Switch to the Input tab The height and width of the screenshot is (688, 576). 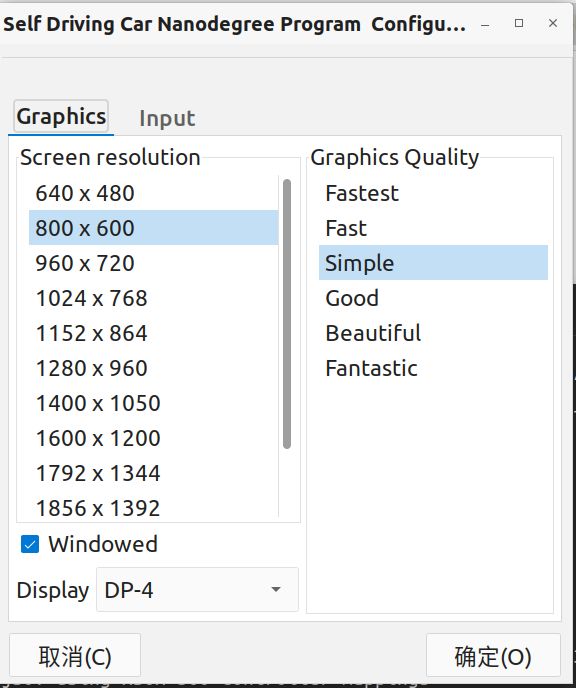(x=167, y=118)
